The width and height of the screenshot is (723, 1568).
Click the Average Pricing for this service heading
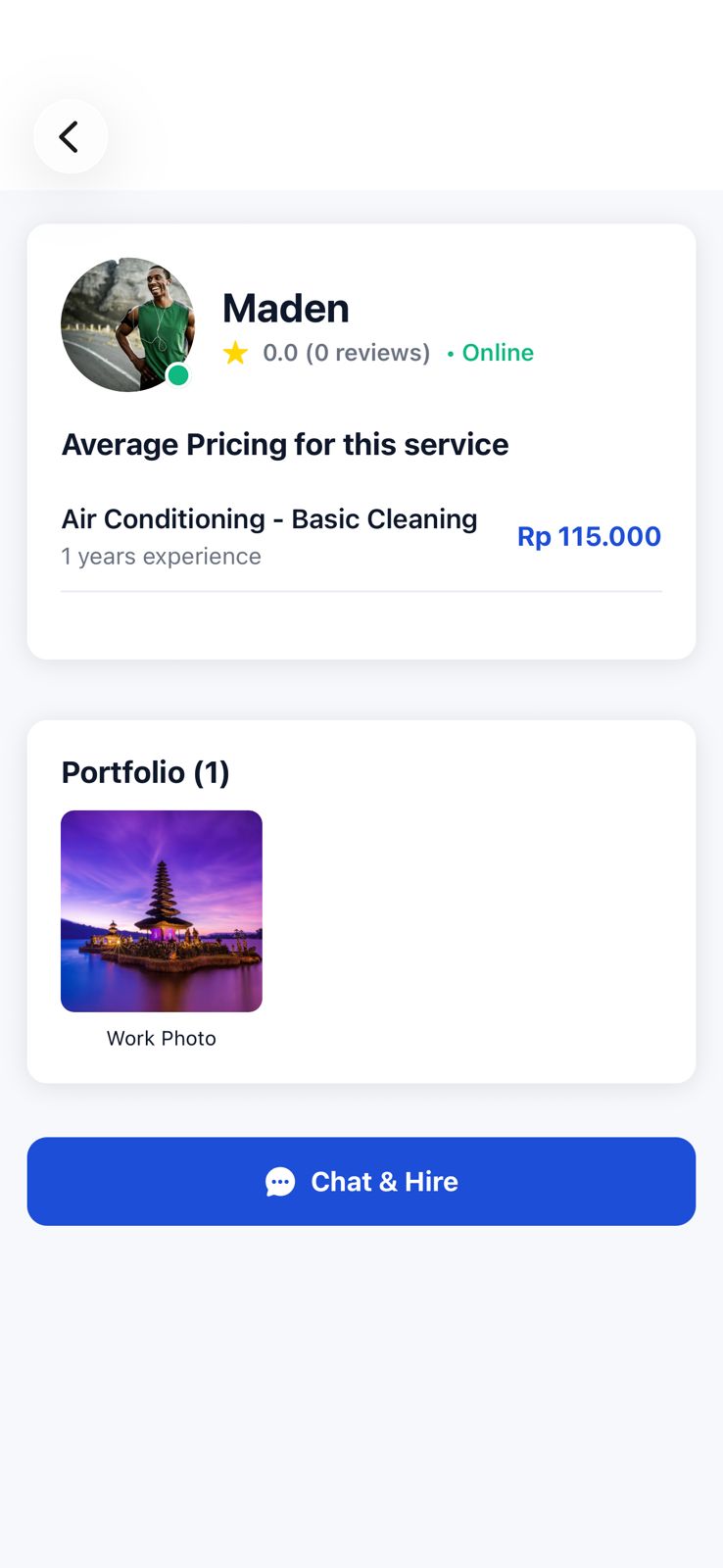(x=285, y=445)
